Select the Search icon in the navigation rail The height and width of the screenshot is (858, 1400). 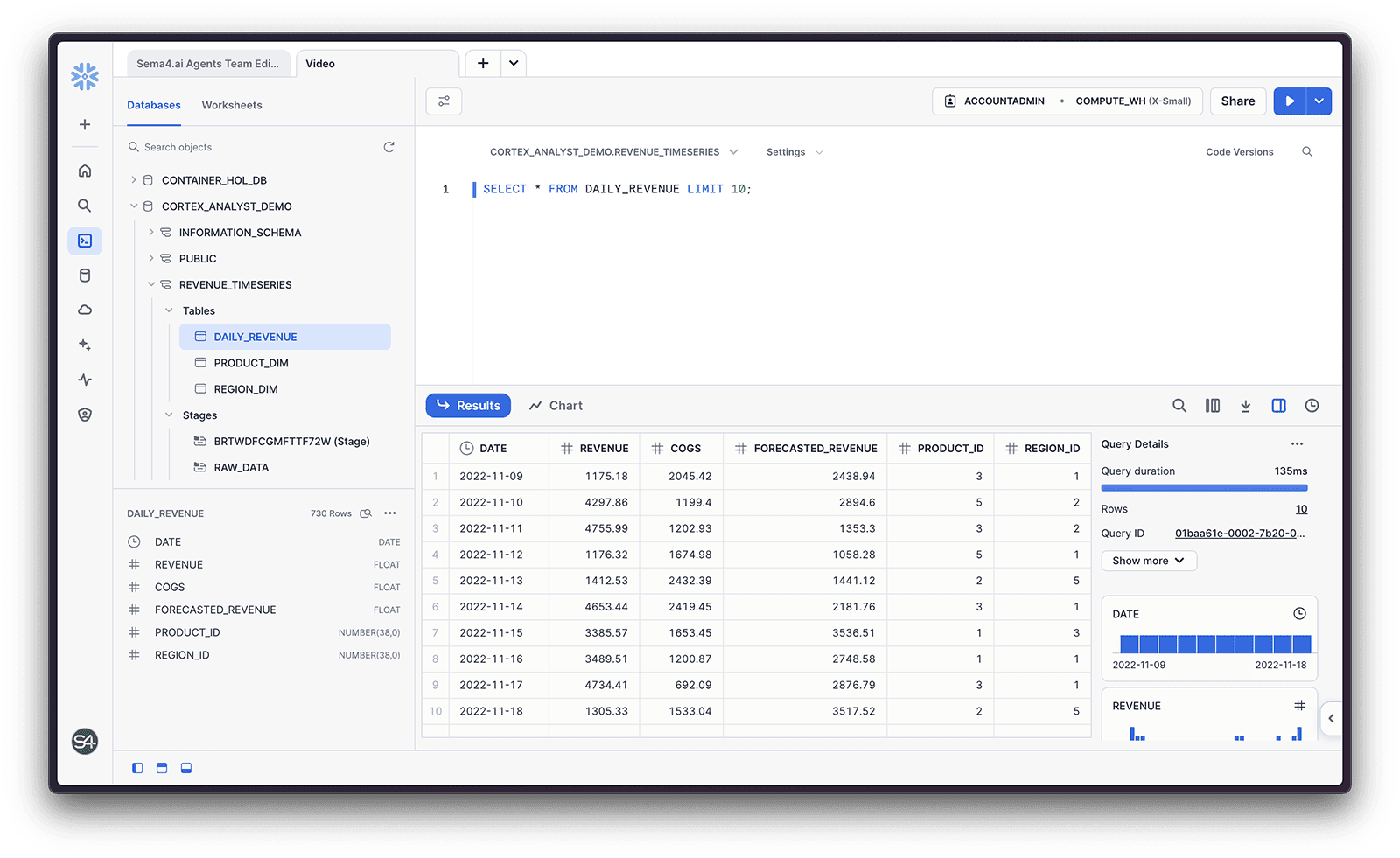pyautogui.click(x=84, y=206)
